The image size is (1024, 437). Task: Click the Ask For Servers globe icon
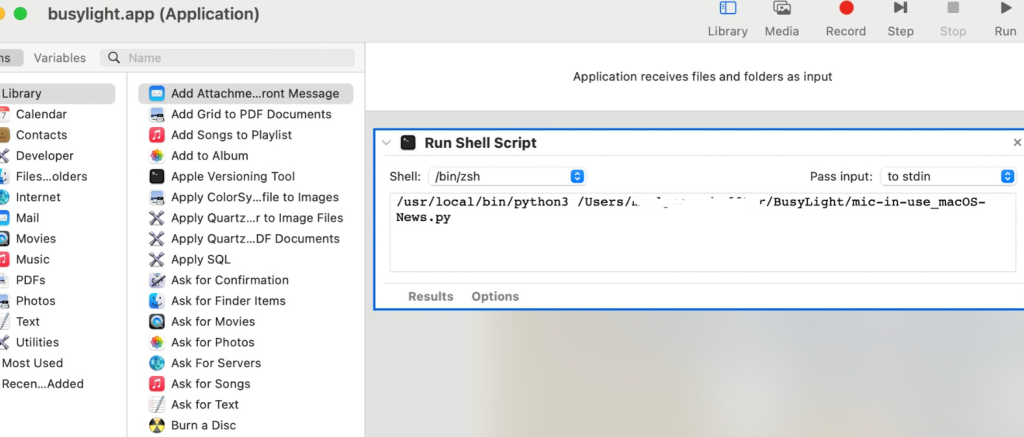tap(157, 363)
